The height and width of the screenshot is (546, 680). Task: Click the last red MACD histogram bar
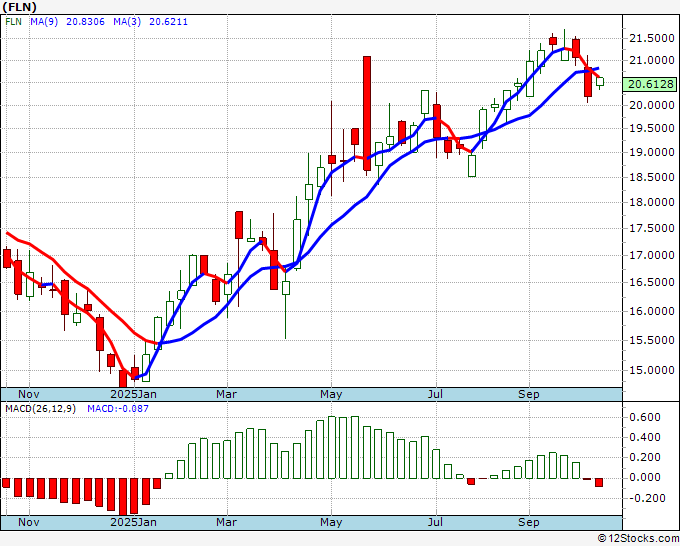pyautogui.click(x=599, y=482)
